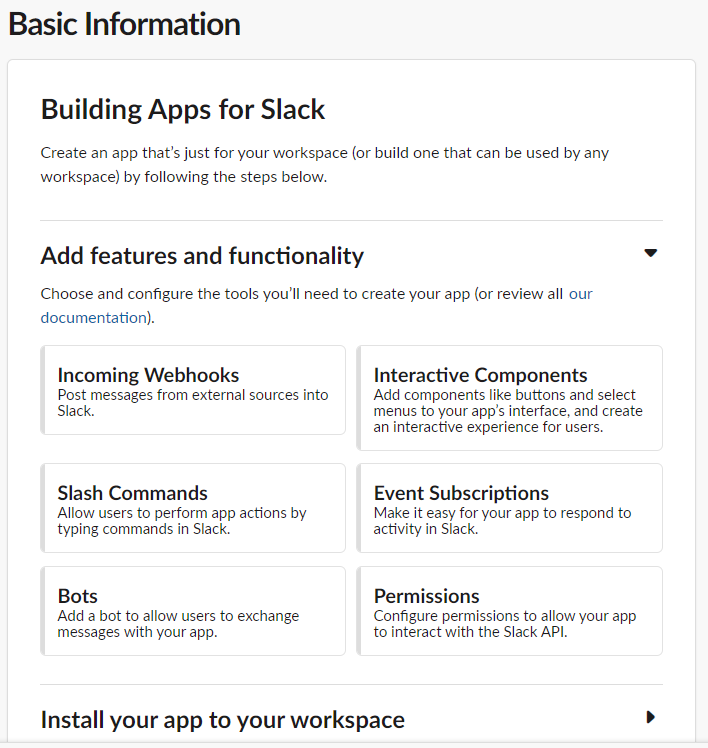The height and width of the screenshot is (748, 708).
Task: Open the Permissions configuration card
Action: [x=509, y=611]
